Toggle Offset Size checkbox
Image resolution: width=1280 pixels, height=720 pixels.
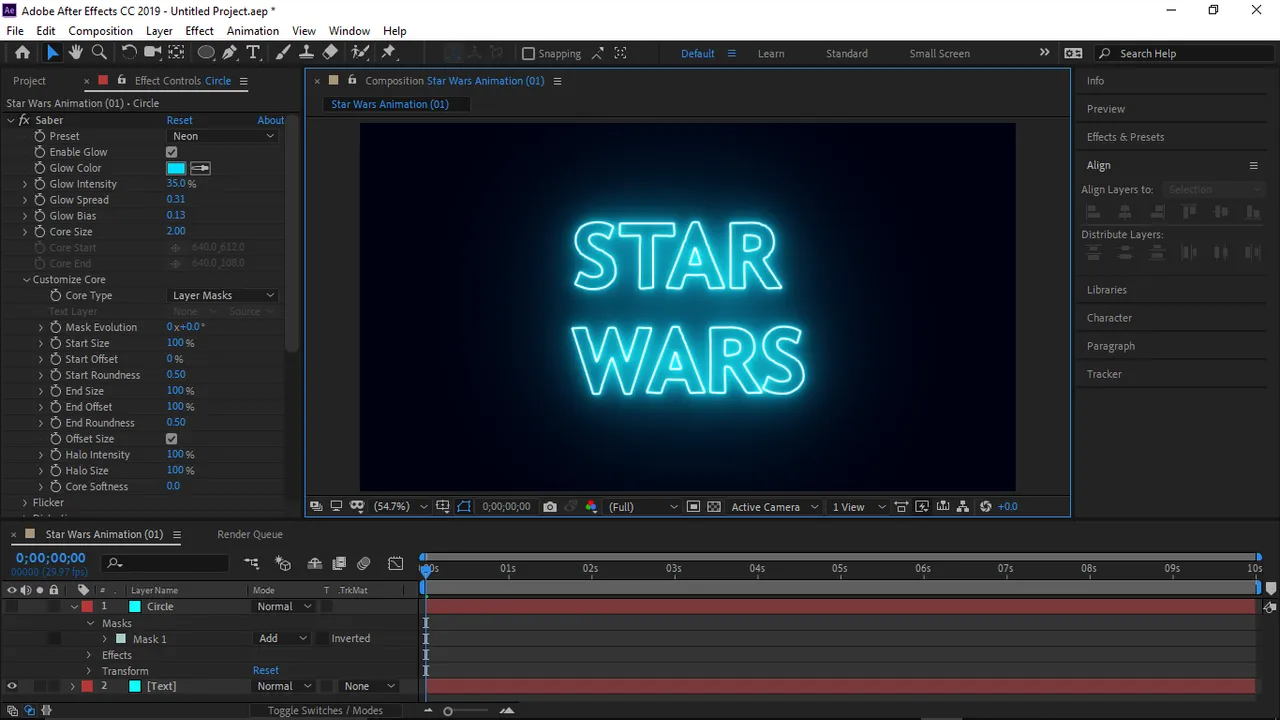click(x=172, y=439)
